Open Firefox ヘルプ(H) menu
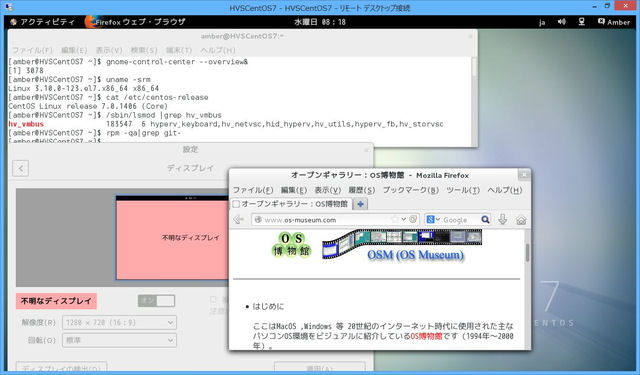 pos(505,190)
